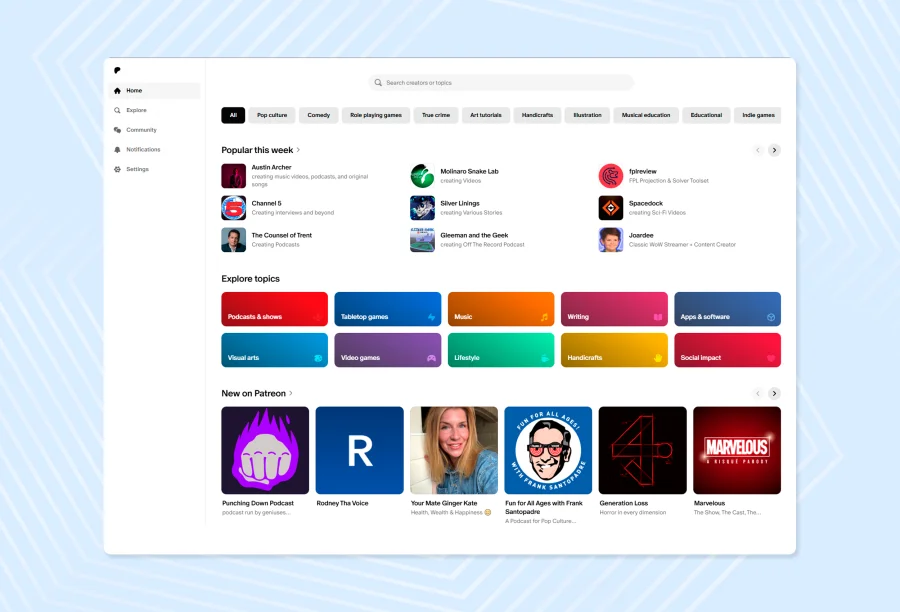The width and height of the screenshot is (900, 612).
Task: Click in the Search creators or topics field
Action: pos(501,83)
